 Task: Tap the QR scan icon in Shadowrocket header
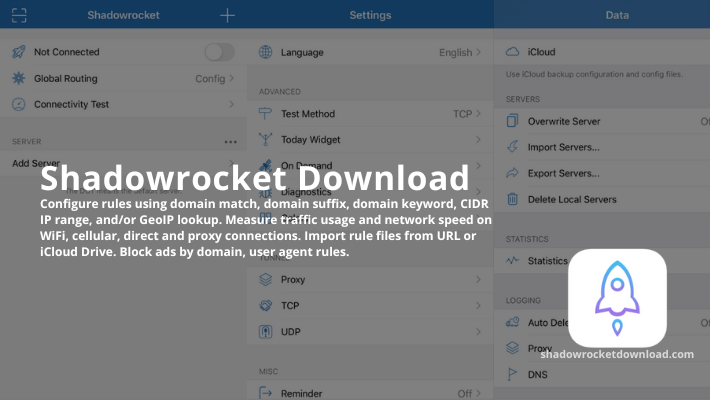coord(19,15)
